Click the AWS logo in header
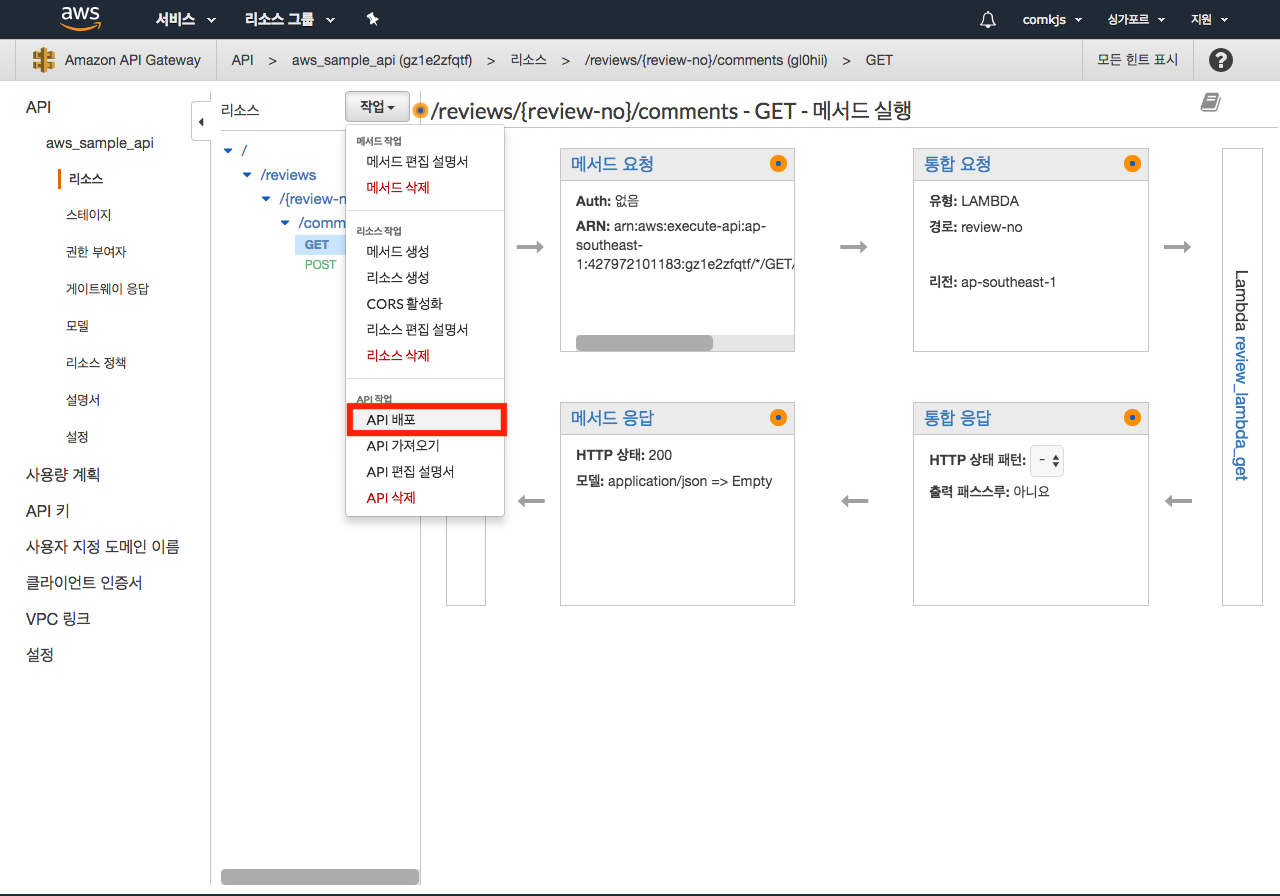 coord(80,19)
